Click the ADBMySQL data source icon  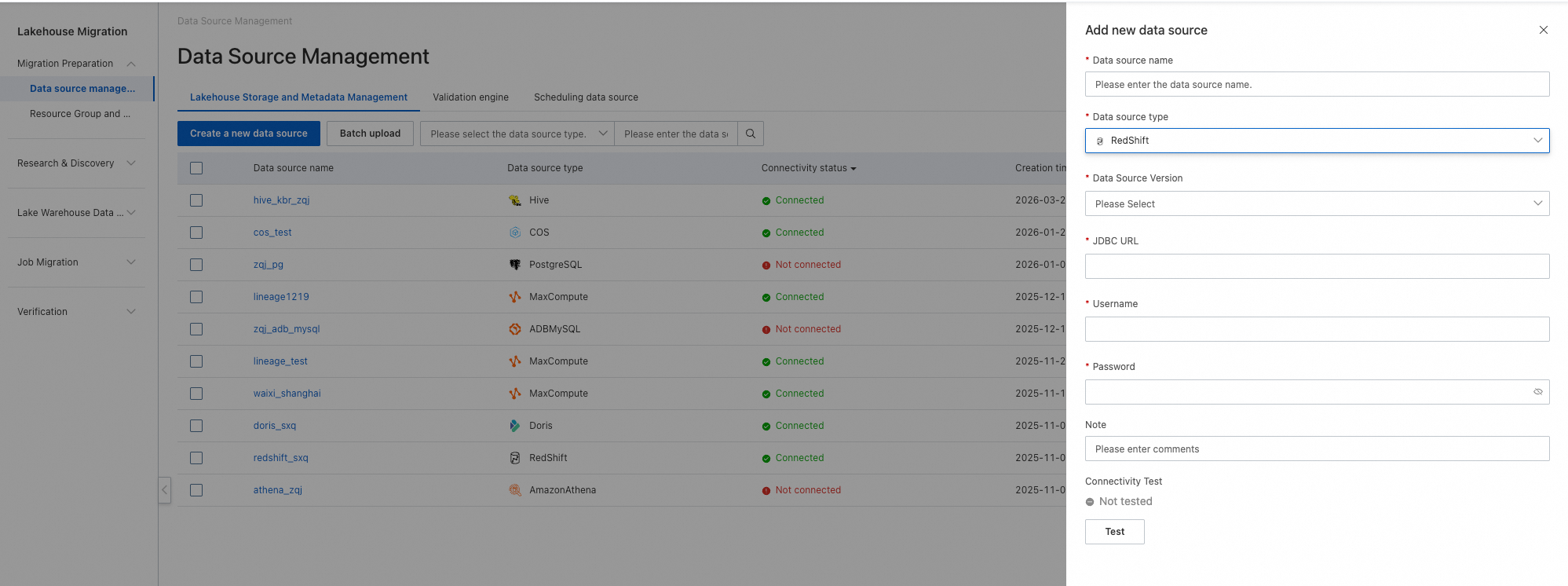515,329
